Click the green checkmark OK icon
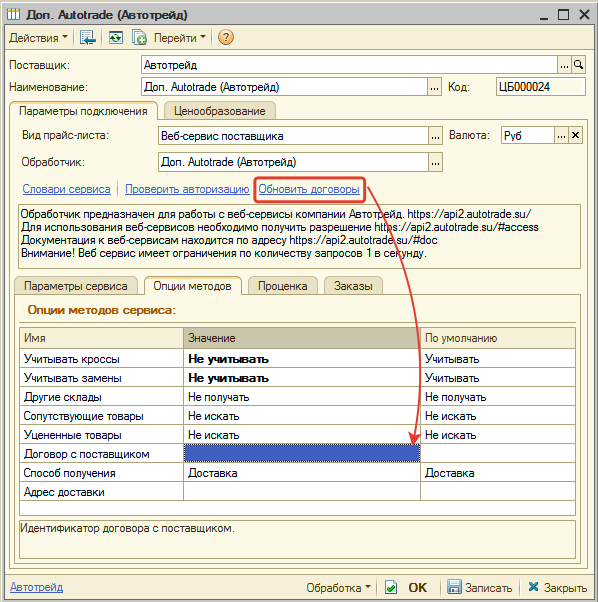 [x=391, y=587]
